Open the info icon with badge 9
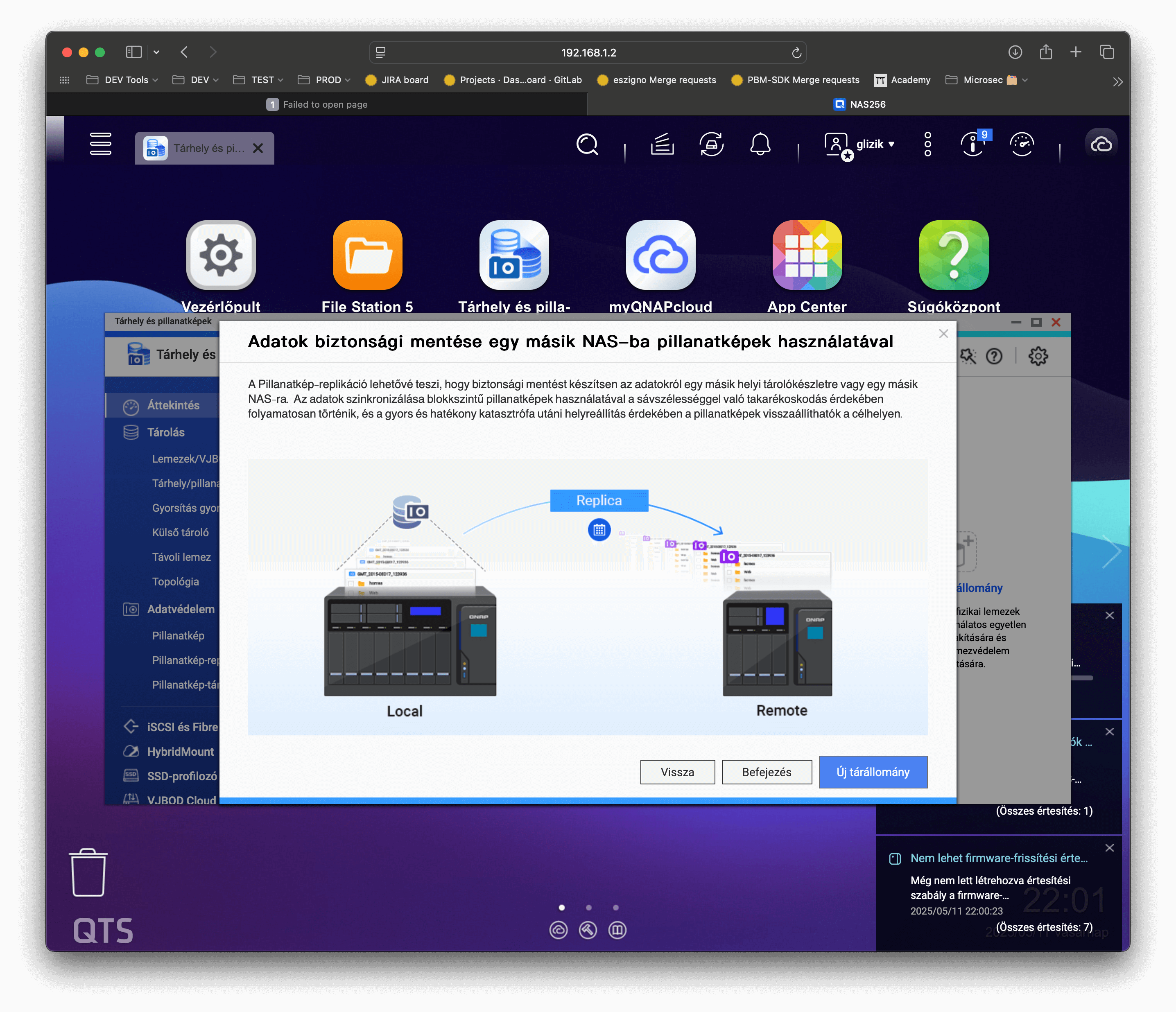This screenshot has height=1012, width=1176. pos(973,144)
